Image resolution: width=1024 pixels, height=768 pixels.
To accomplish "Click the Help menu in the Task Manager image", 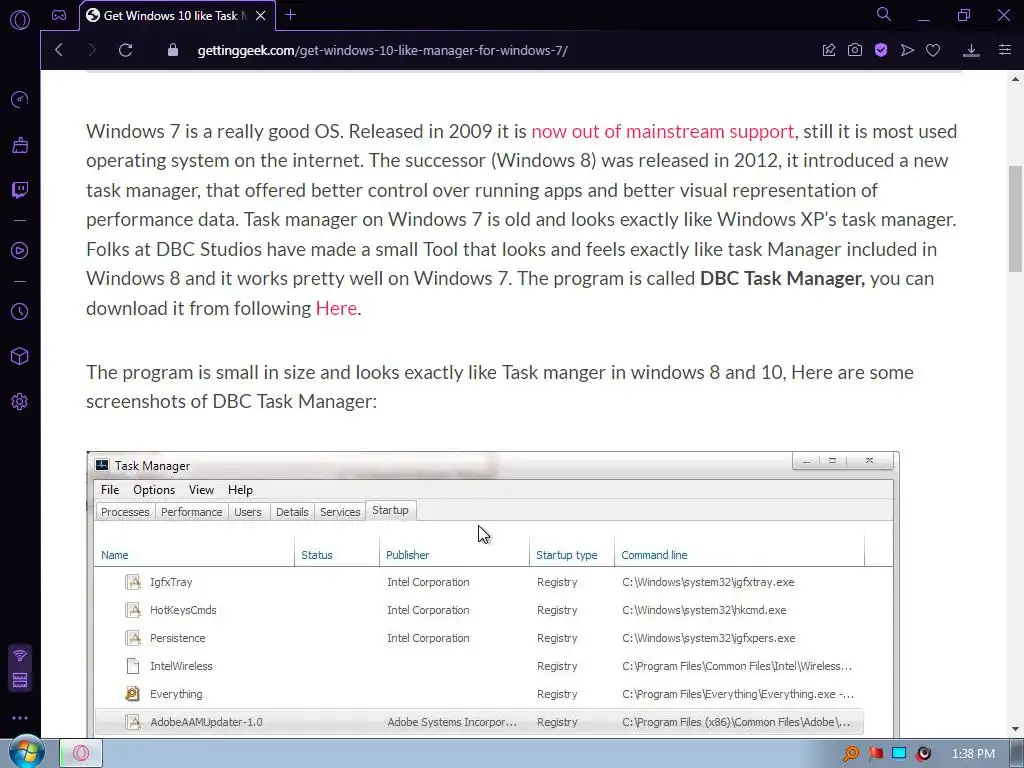I will tap(240, 490).
